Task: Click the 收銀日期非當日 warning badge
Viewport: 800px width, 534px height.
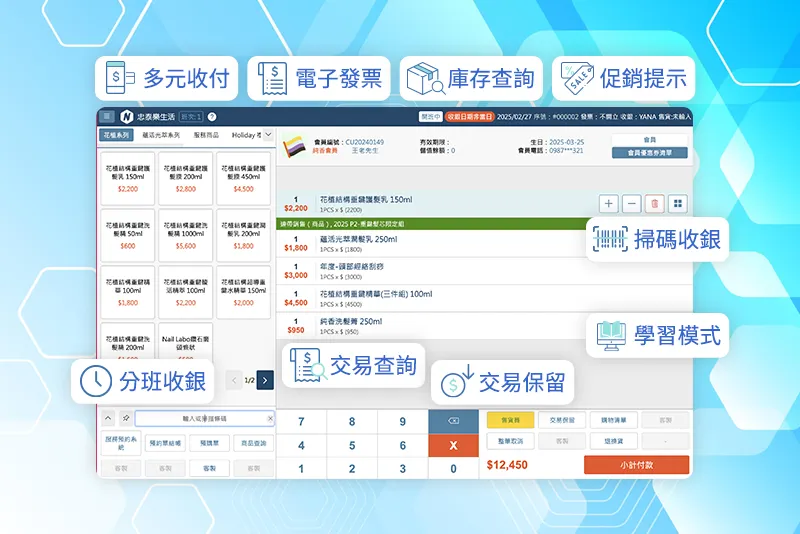Action: coord(469,117)
